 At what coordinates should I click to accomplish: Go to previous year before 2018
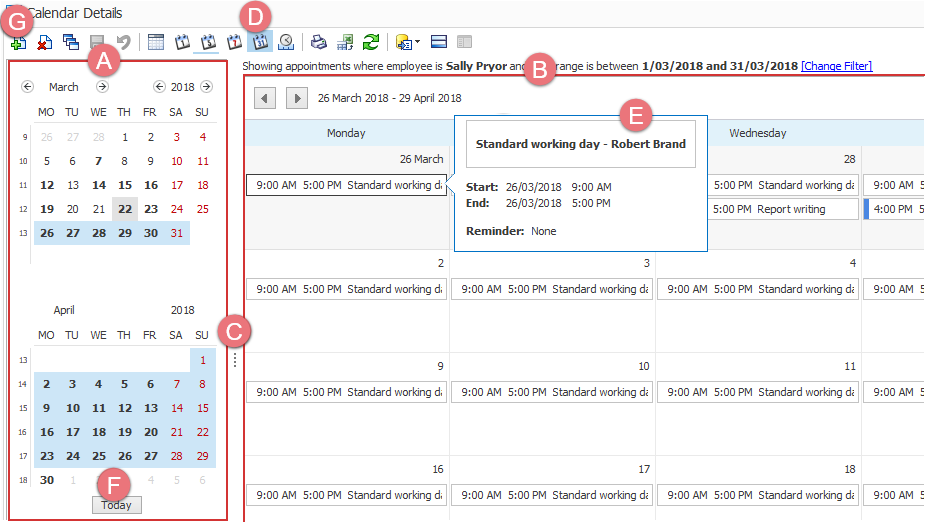pyautogui.click(x=159, y=87)
